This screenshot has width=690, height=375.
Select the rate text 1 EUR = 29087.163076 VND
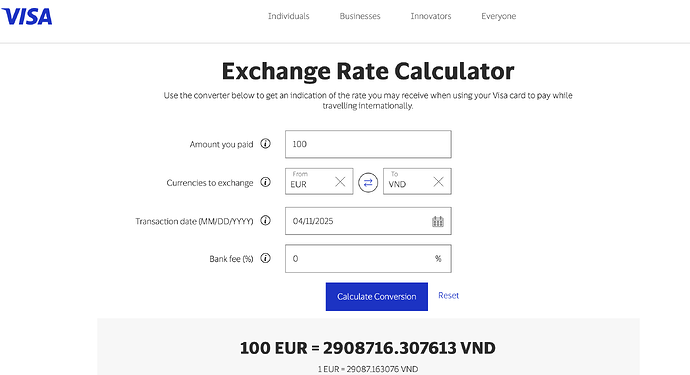(x=368, y=369)
